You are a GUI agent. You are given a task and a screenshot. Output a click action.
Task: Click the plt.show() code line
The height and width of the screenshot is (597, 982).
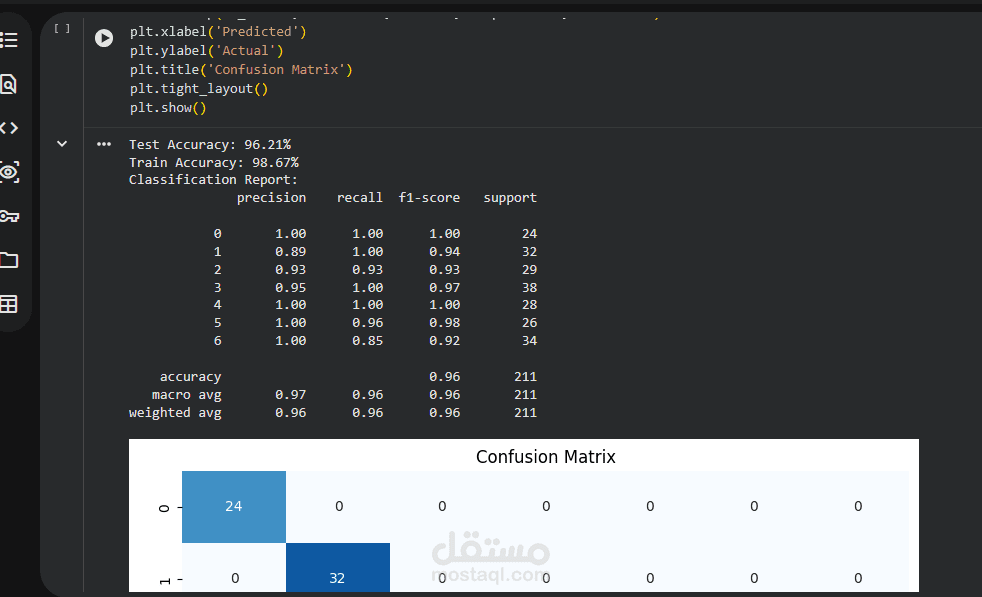(x=167, y=108)
